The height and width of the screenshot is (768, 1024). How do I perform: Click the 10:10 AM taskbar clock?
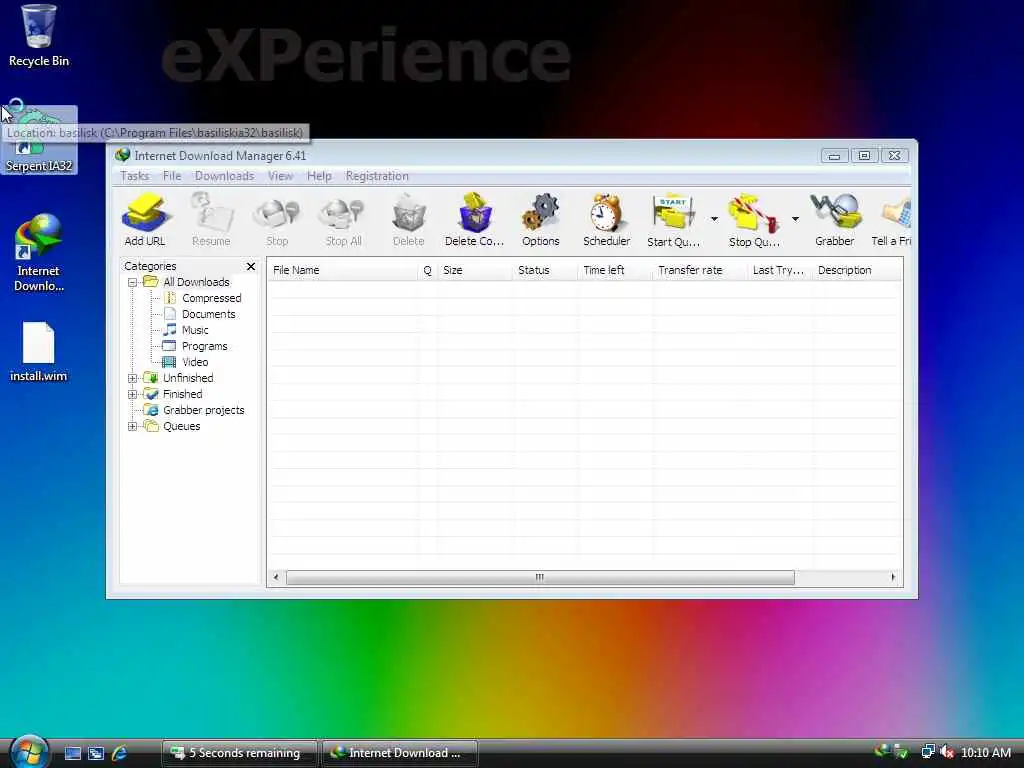click(986, 753)
